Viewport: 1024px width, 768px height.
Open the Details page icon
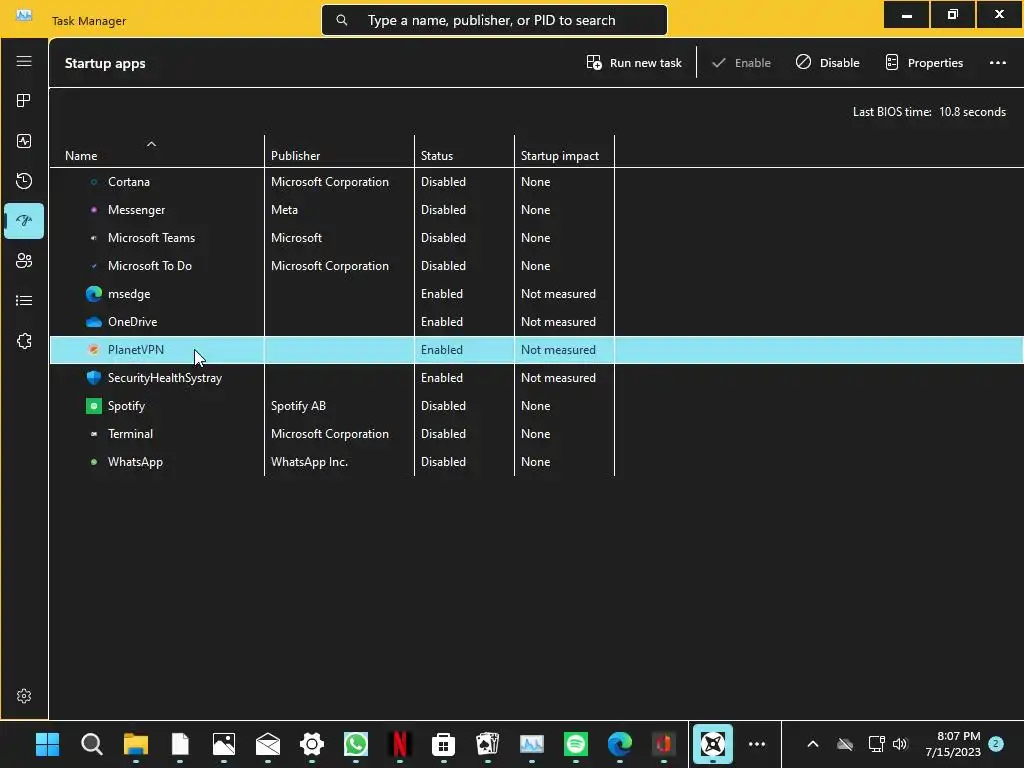24,300
